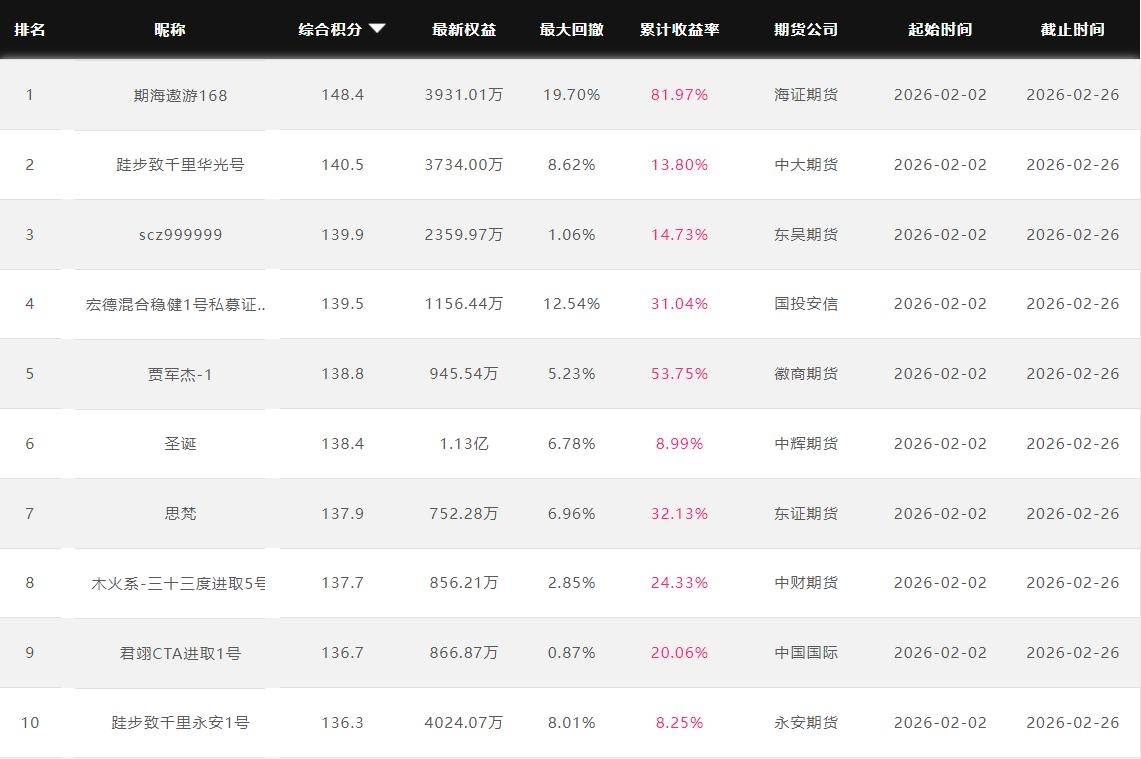Open trader 期海遨游168 profile
This screenshot has height=759, width=1141.
(x=180, y=95)
